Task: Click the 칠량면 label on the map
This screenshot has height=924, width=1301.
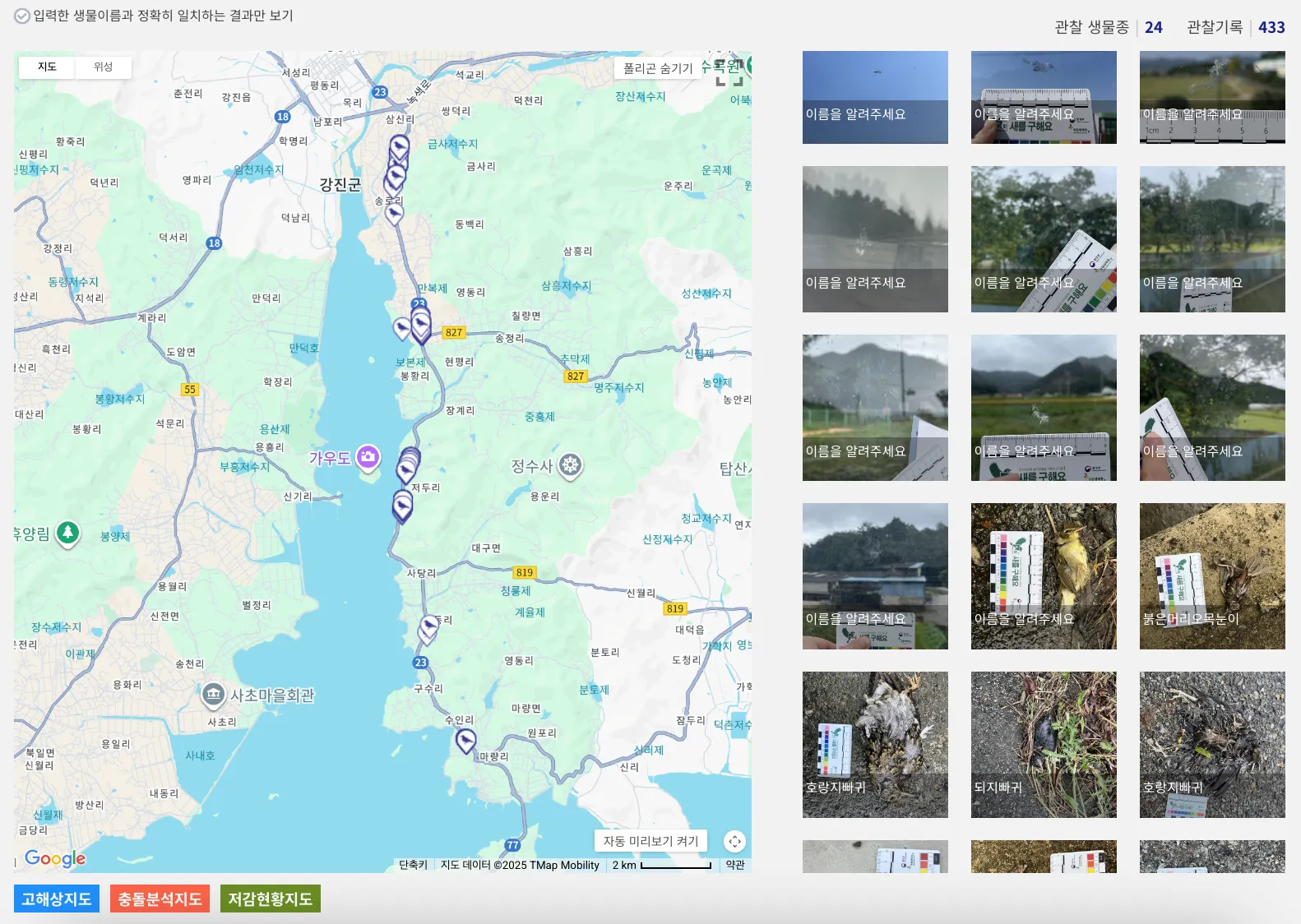Action: click(526, 316)
